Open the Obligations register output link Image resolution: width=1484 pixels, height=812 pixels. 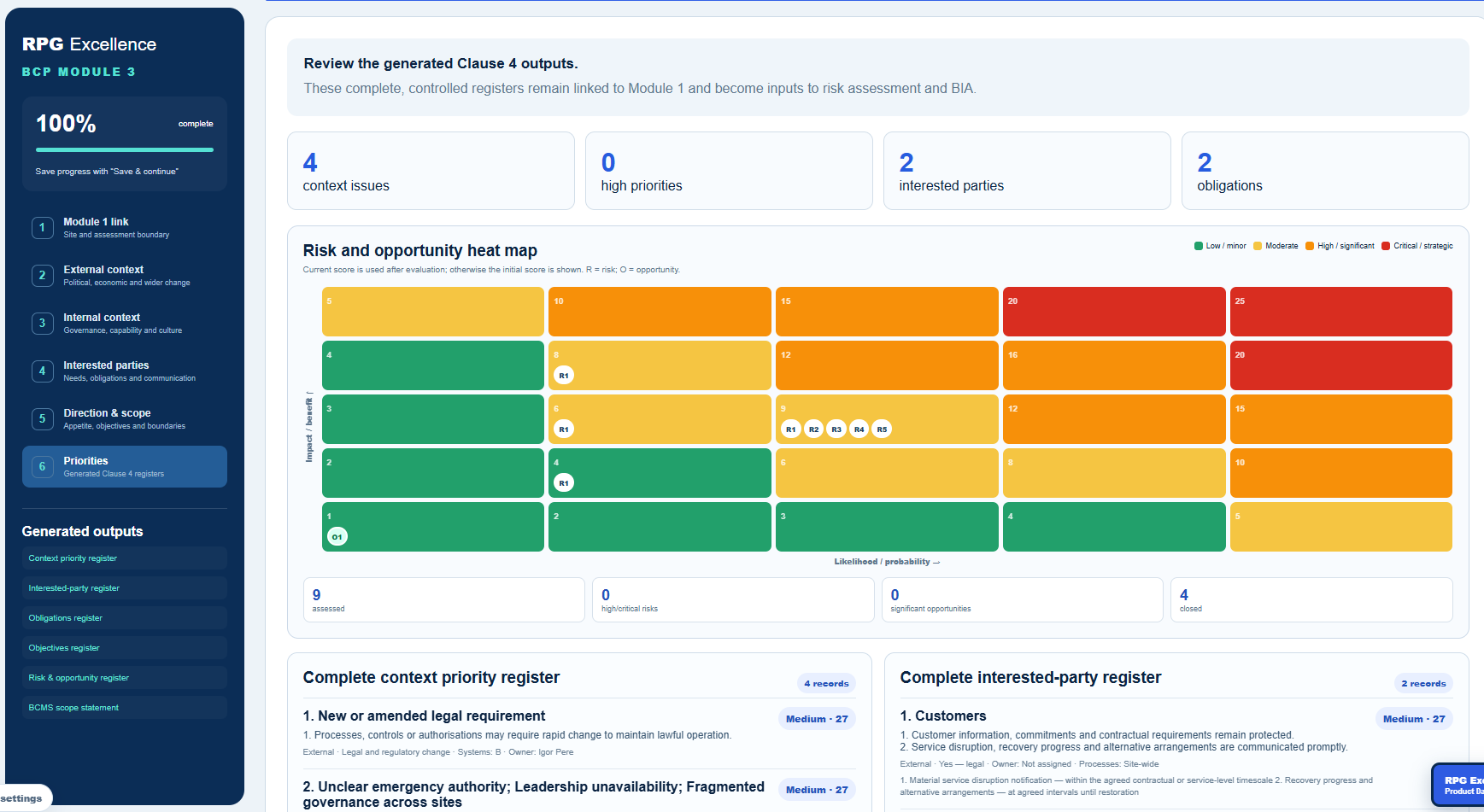click(x=125, y=617)
